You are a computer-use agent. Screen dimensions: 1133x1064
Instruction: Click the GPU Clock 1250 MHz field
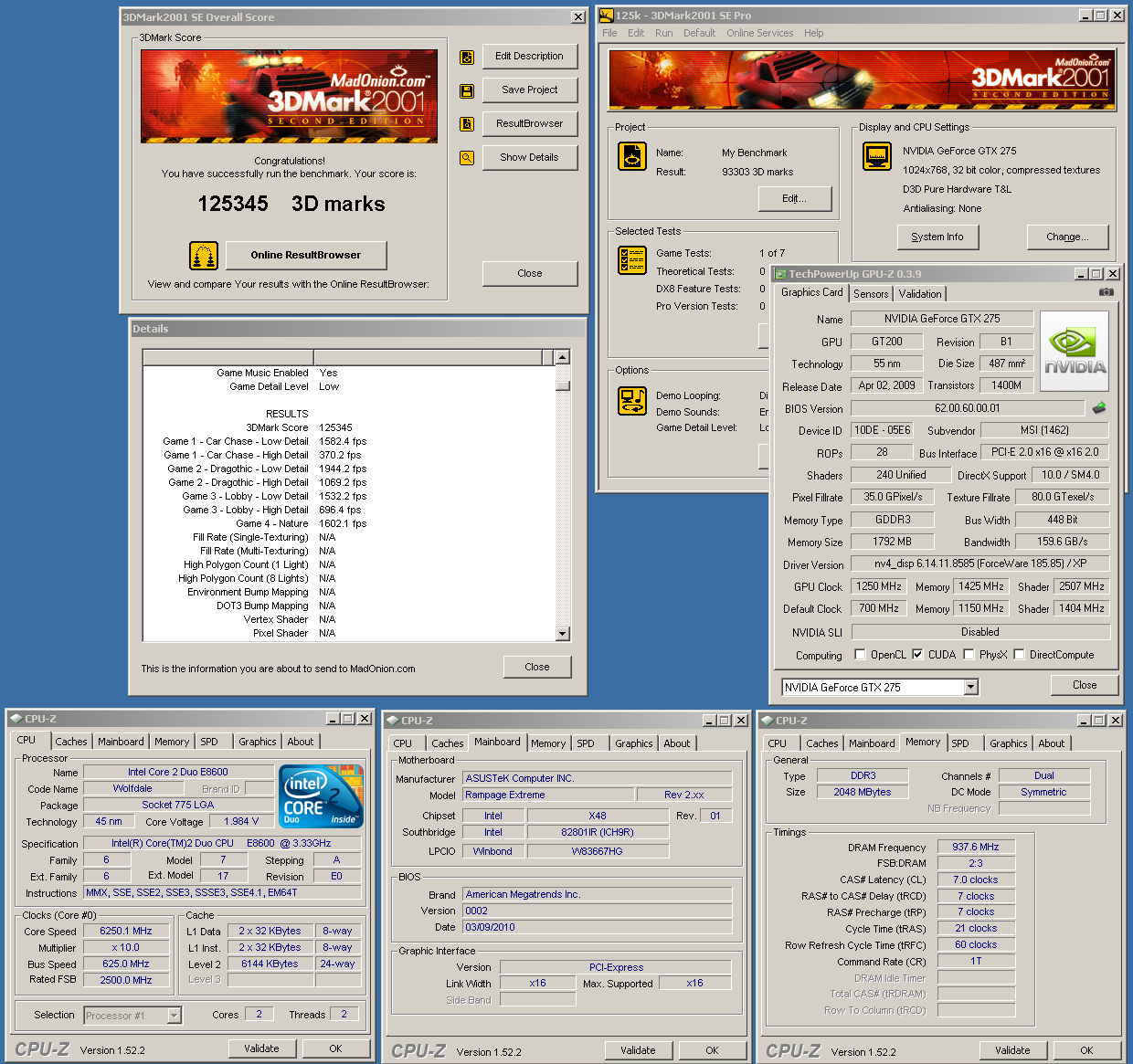pos(879,587)
